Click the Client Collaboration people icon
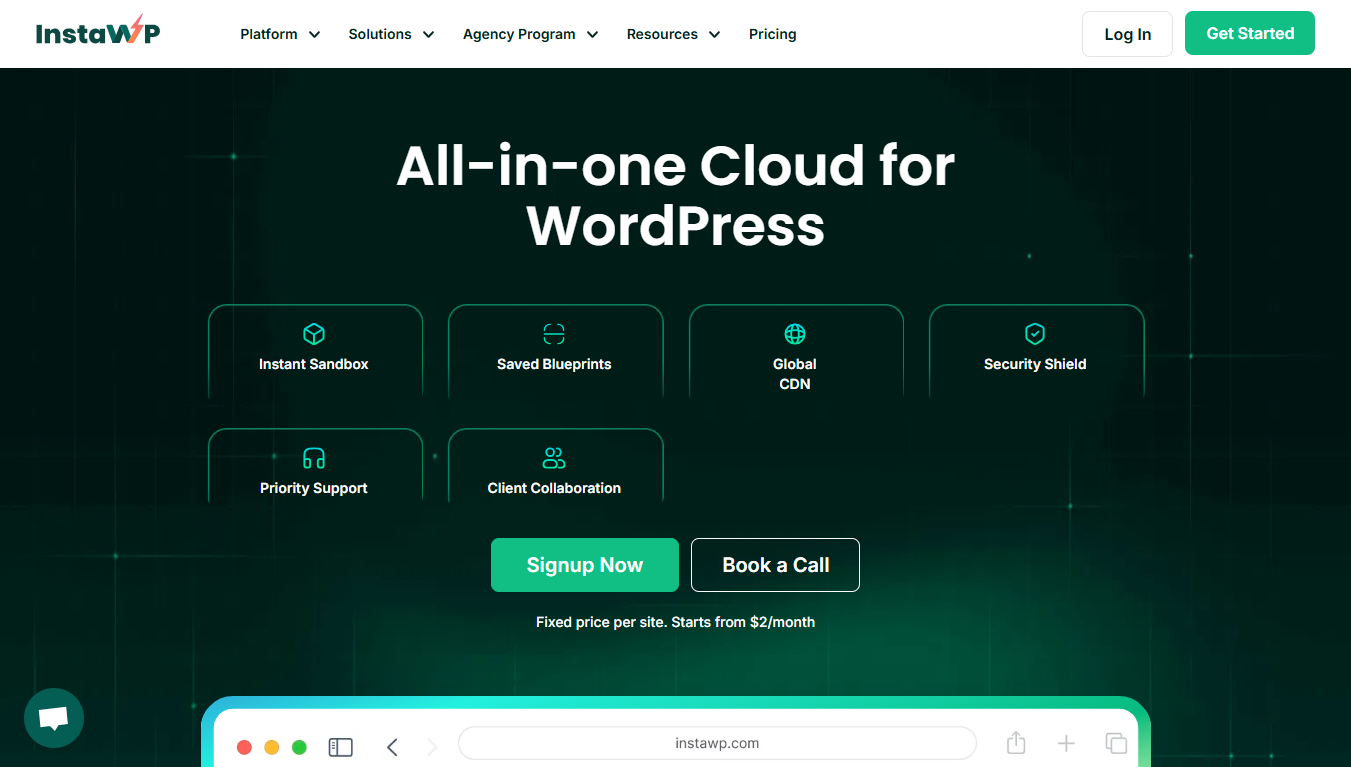1351x767 pixels. coord(554,458)
